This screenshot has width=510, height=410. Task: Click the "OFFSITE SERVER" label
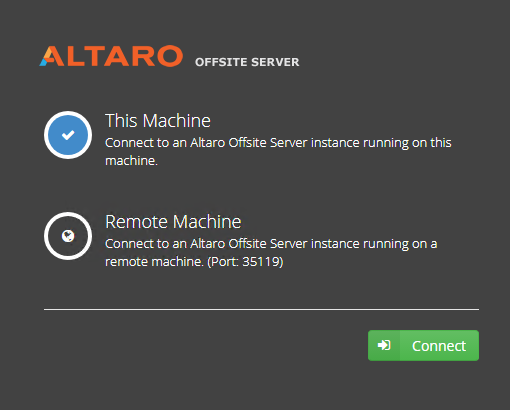[x=247, y=62]
